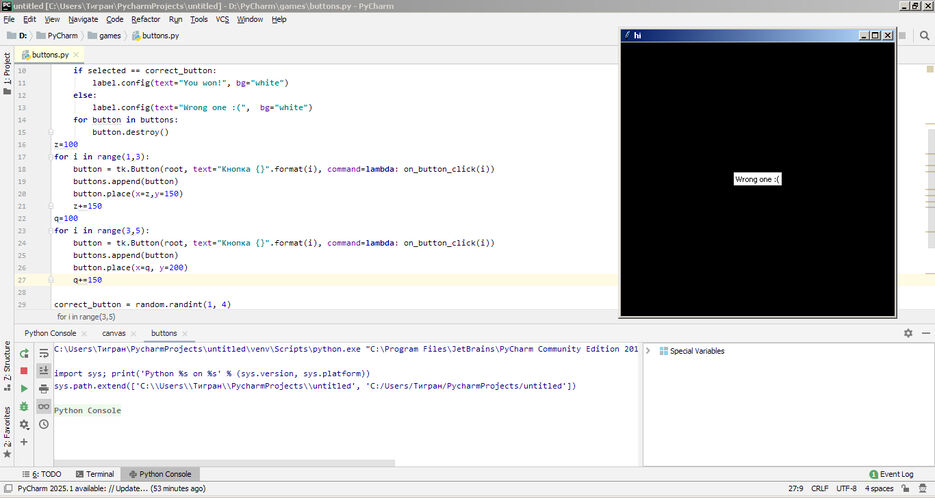Select buttons.py editor tab
Viewport: 935px width, 498px height.
coord(47,54)
